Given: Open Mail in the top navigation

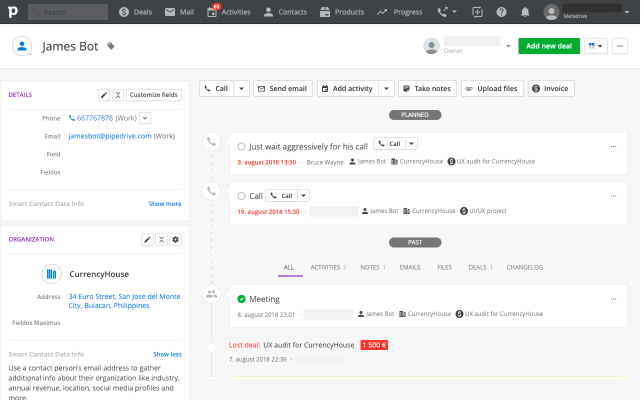Looking at the screenshot, I should (179, 12).
